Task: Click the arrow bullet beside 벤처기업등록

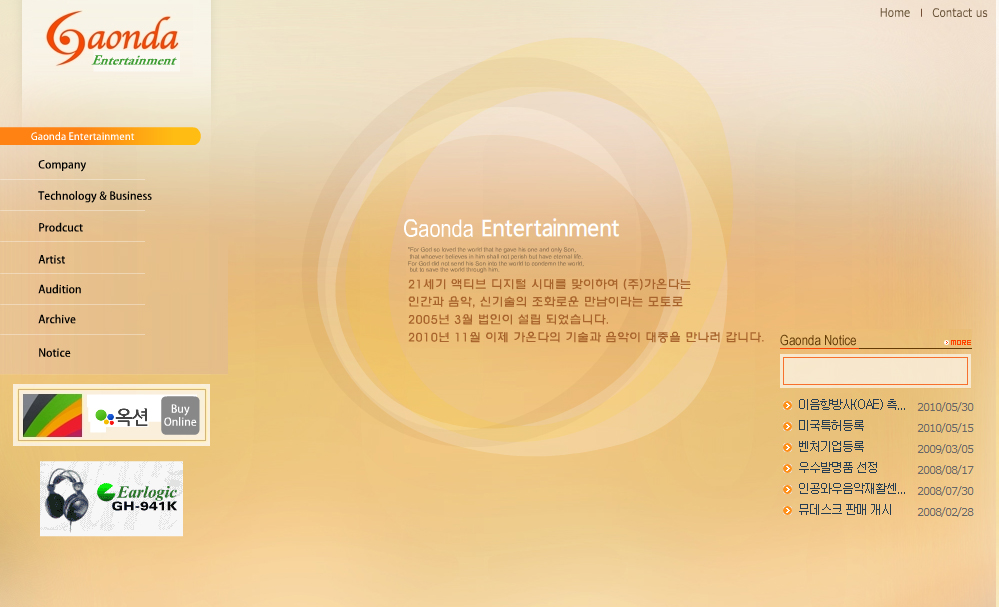Action: [x=787, y=447]
